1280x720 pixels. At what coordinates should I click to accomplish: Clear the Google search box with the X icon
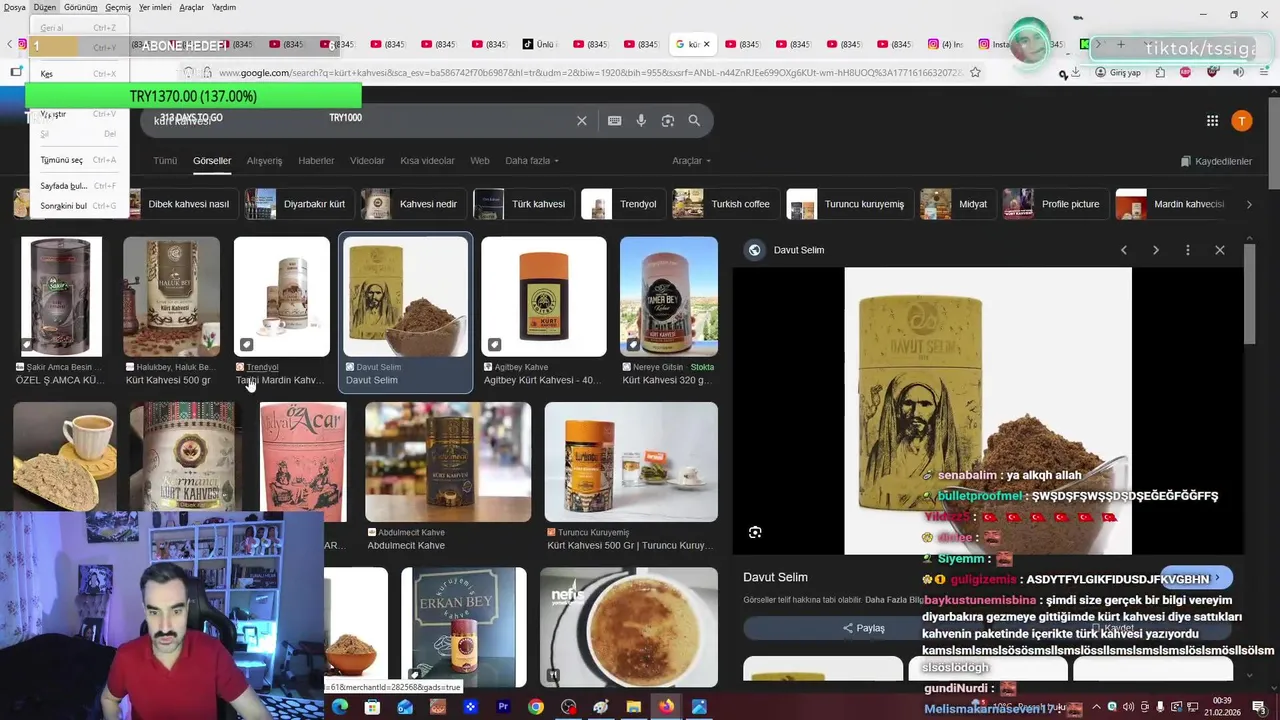[581, 121]
